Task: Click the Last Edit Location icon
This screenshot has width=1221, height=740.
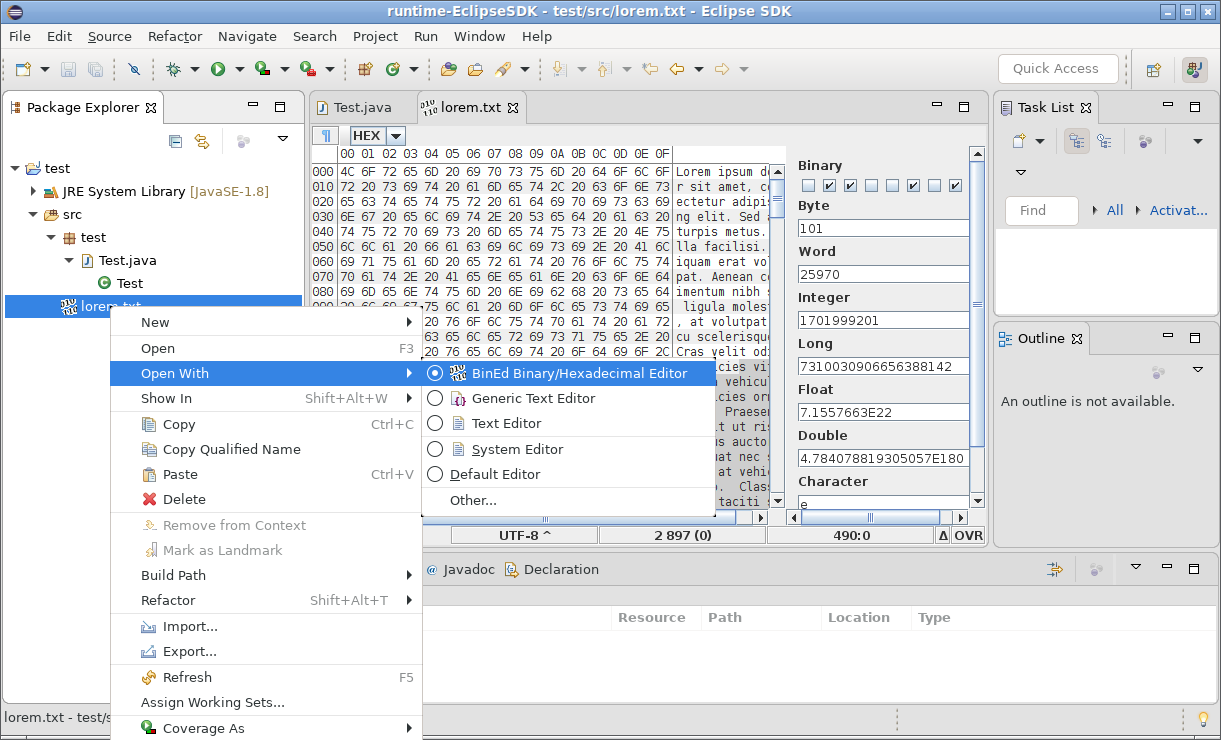Action: (x=650, y=69)
